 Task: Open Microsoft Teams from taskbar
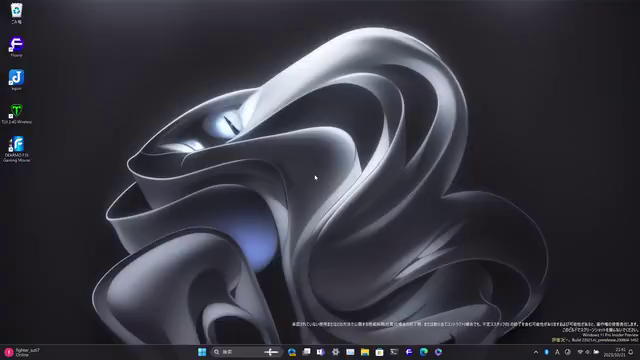coord(321,352)
